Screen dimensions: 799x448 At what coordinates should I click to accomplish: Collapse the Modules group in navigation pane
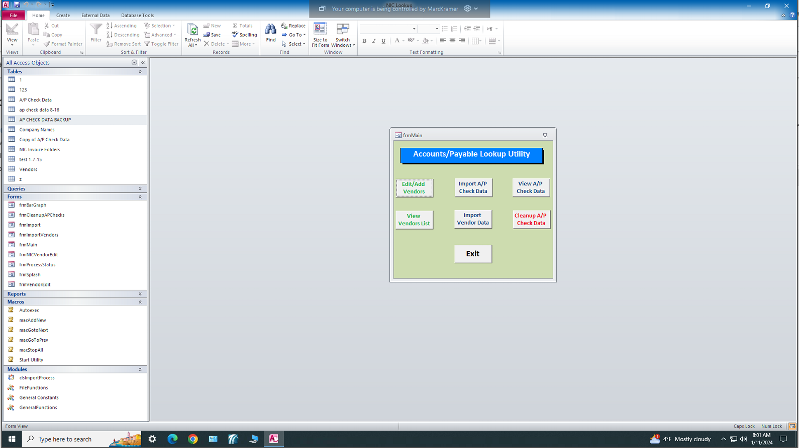[x=140, y=369]
